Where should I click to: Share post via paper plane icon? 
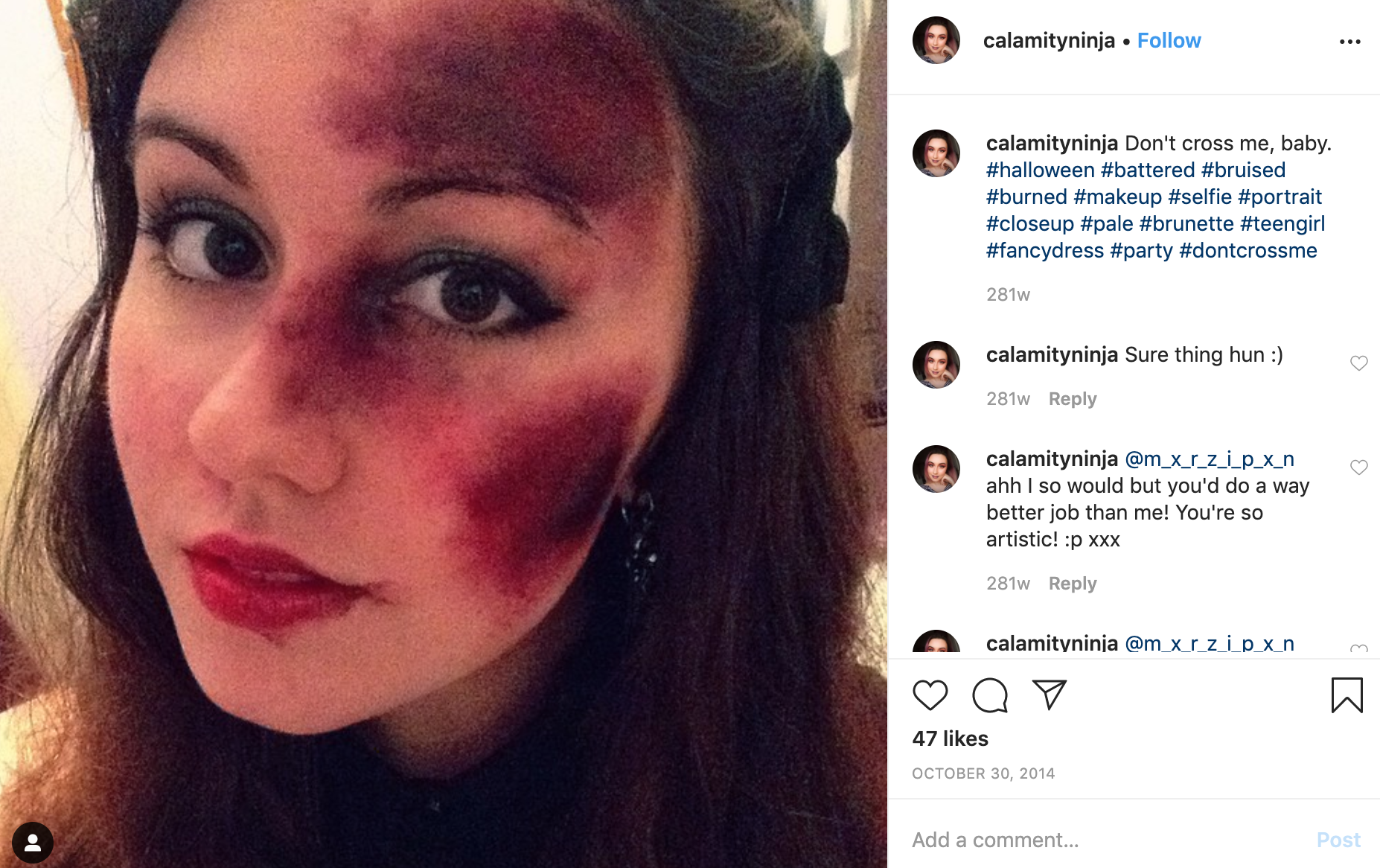pyautogui.click(x=1050, y=695)
